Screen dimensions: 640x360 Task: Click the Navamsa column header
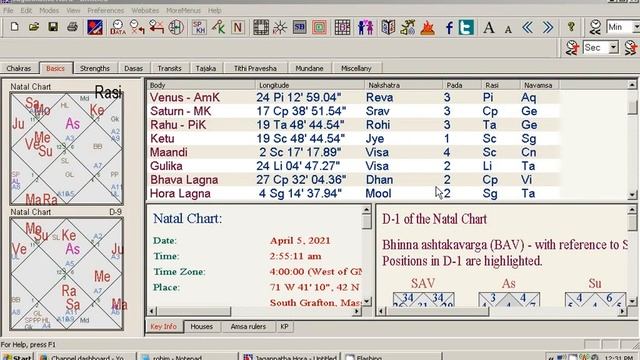540,85
